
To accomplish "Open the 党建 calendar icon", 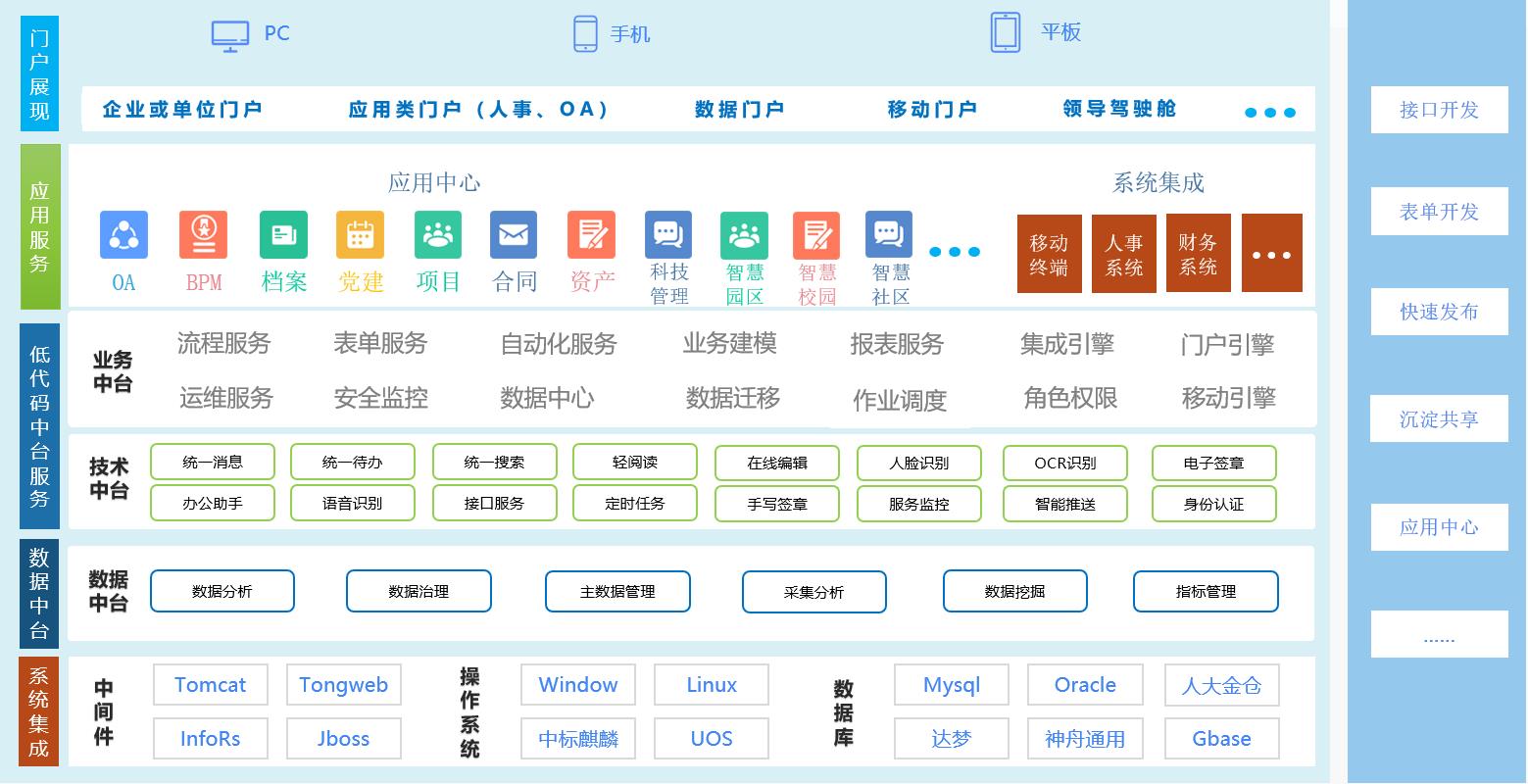I will tap(361, 235).
